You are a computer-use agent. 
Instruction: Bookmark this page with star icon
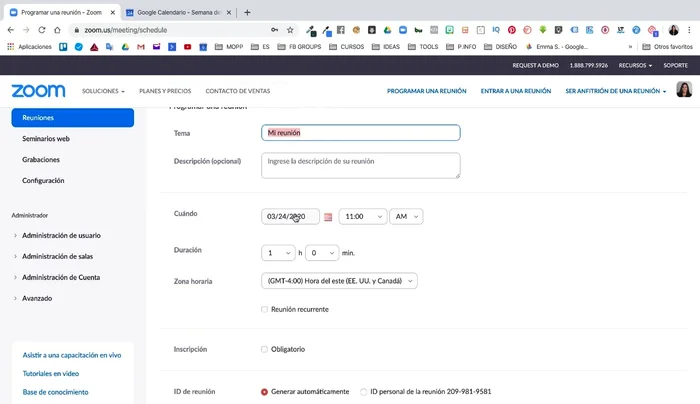tap(290, 30)
